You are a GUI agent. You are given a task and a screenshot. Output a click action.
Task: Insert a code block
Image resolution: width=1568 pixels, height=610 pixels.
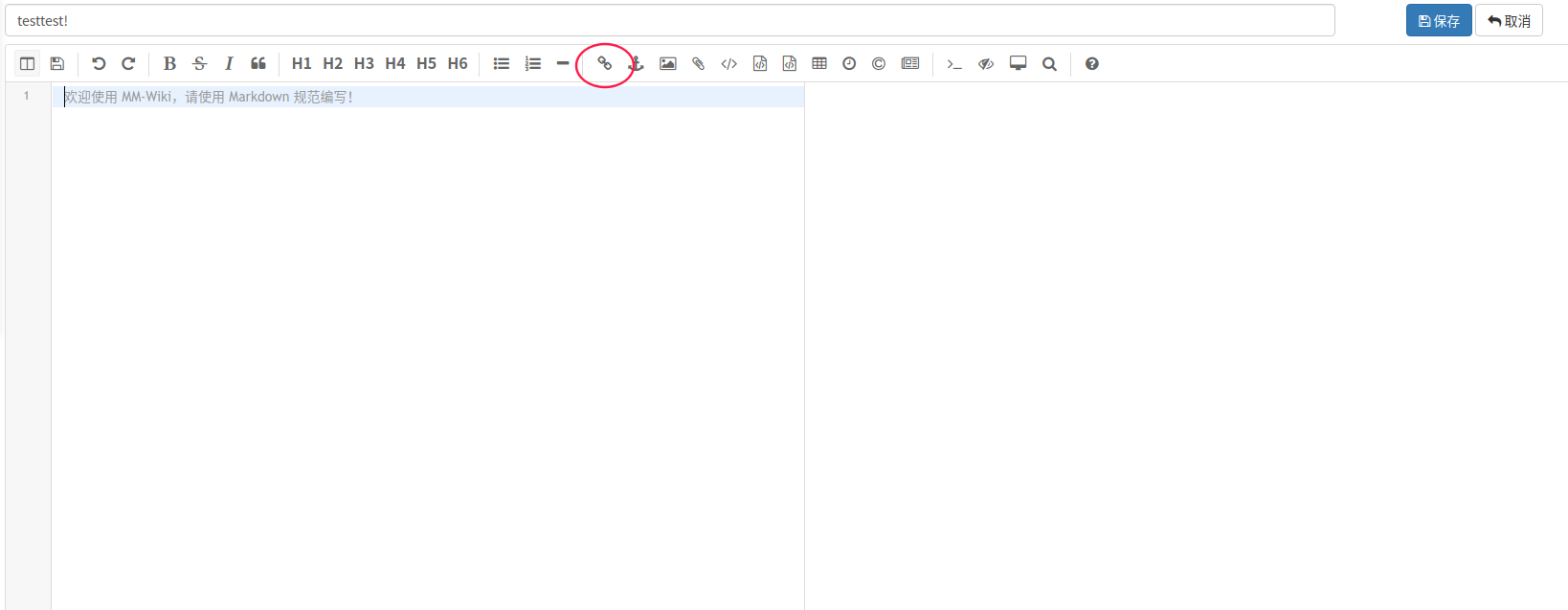click(790, 63)
